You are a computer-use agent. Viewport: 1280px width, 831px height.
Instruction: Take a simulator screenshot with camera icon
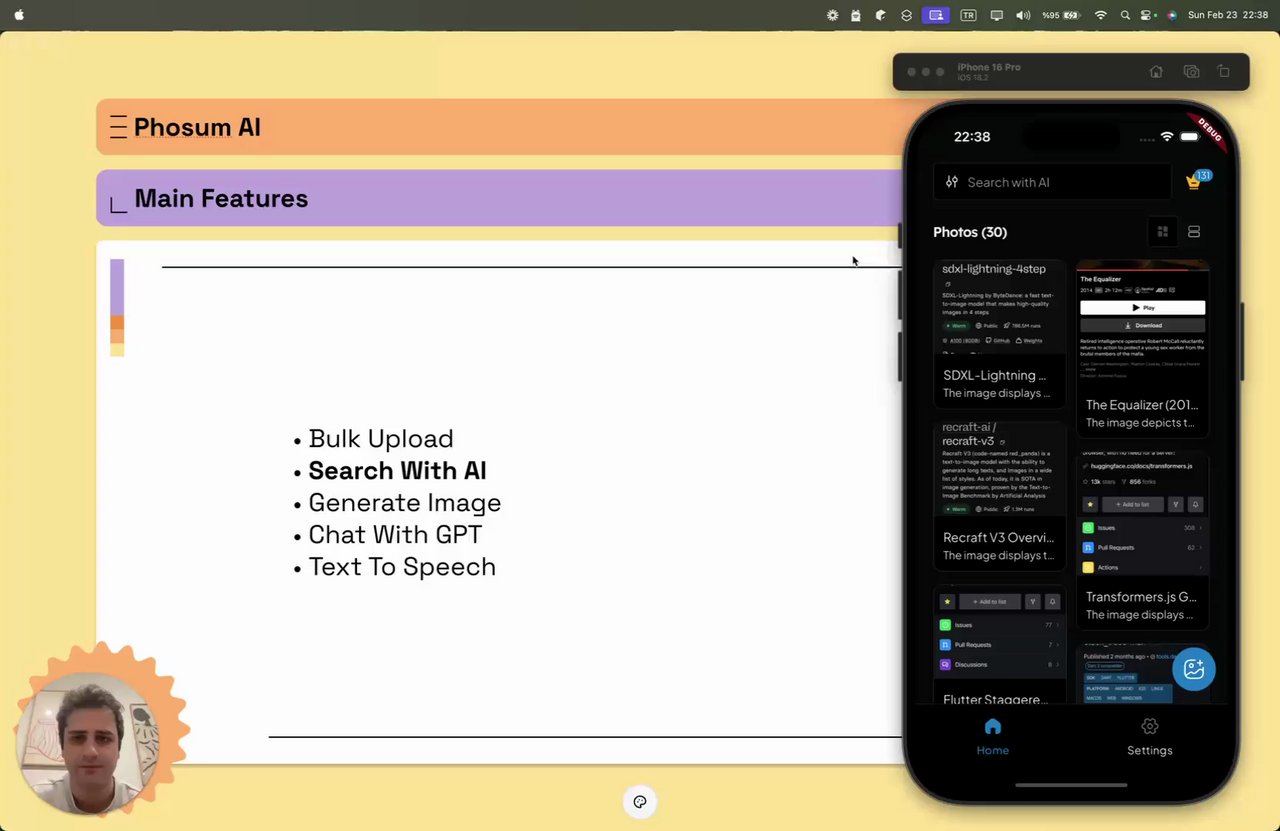tap(1191, 72)
